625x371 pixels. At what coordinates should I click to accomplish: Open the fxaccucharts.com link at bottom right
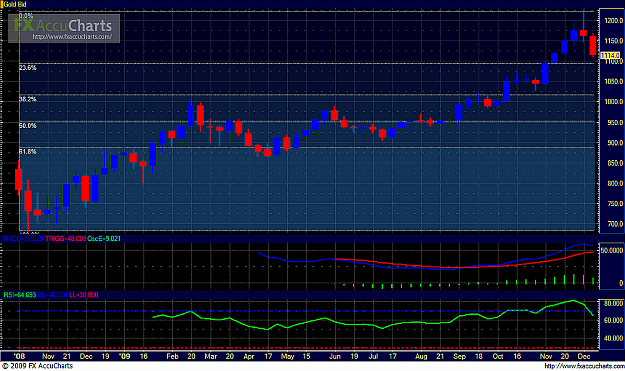[584, 366]
